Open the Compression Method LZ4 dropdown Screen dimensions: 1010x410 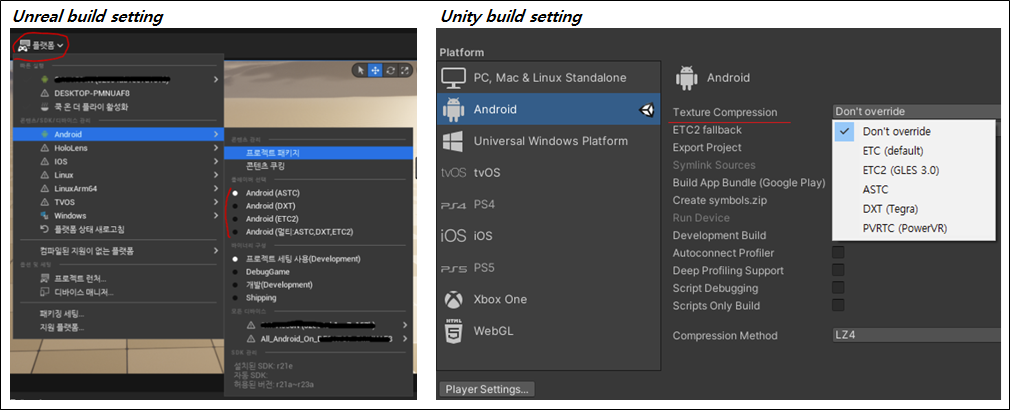[x=917, y=335]
